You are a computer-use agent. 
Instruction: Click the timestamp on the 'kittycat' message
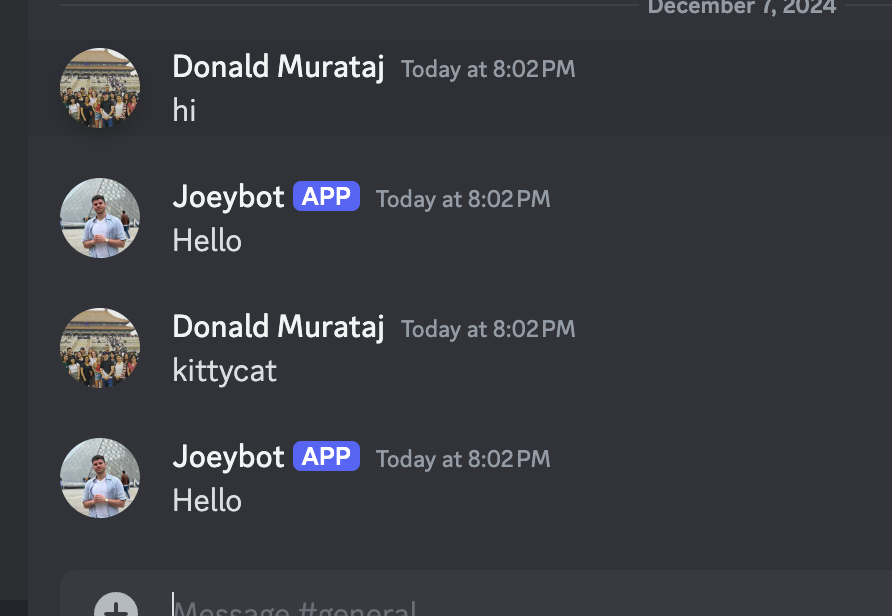[488, 329]
